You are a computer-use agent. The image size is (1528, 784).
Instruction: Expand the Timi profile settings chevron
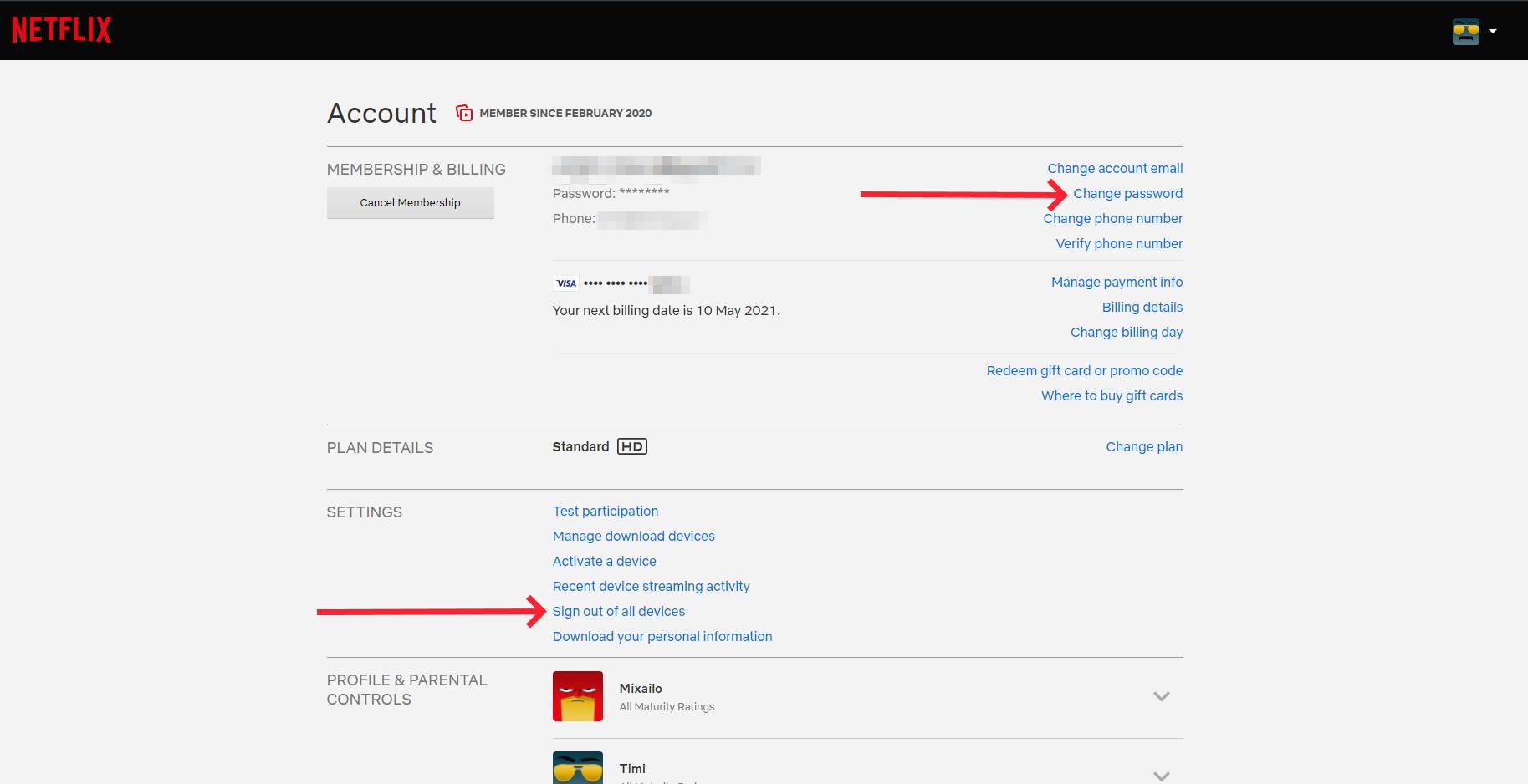point(1161,775)
